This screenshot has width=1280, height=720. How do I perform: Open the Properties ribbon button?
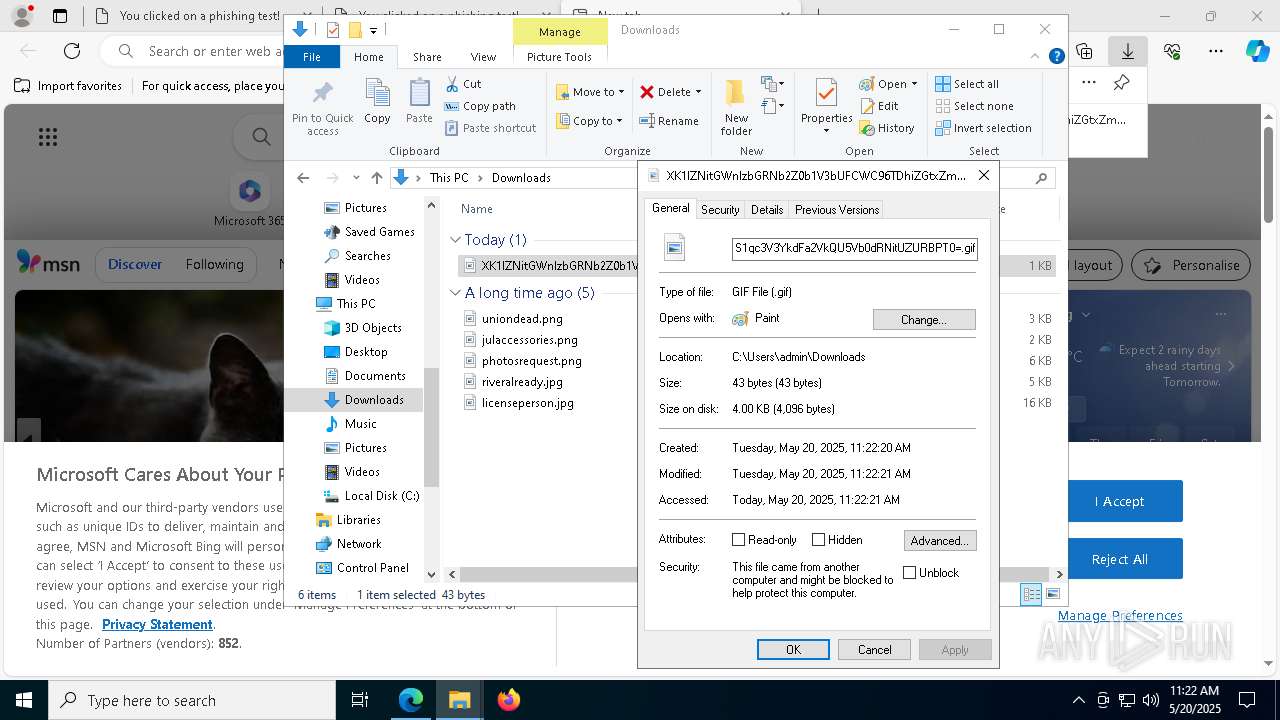click(x=826, y=107)
